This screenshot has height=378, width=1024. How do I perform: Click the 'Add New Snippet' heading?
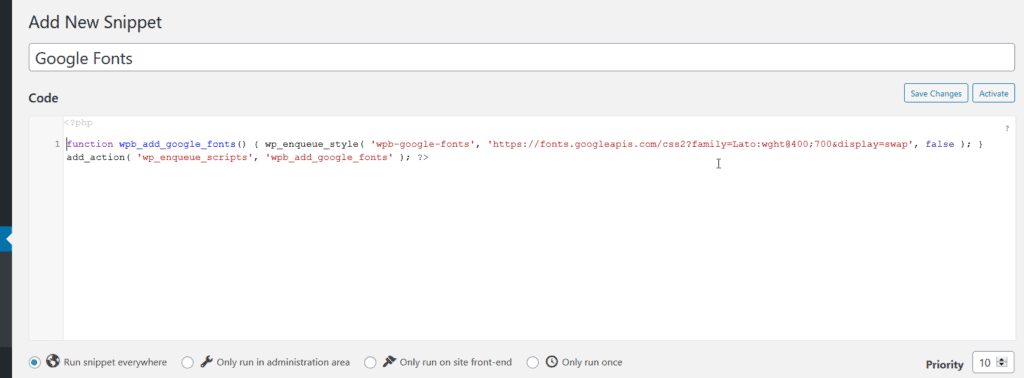click(x=95, y=23)
